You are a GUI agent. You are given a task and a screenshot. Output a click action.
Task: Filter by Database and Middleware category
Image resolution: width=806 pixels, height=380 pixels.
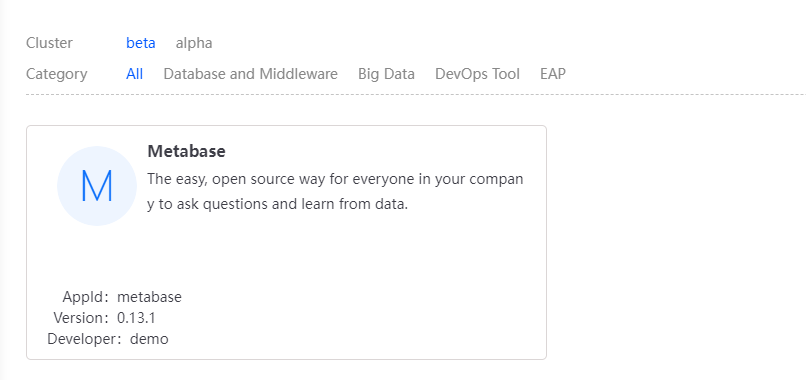pos(250,74)
